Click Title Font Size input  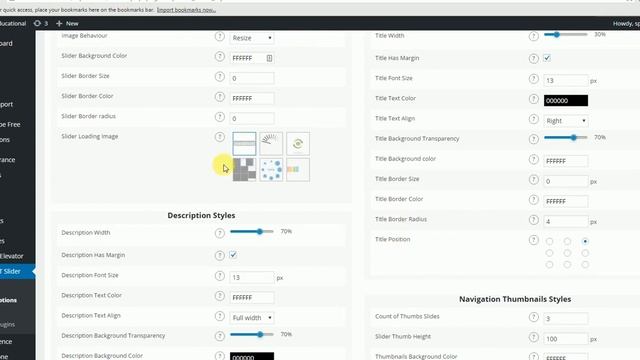pyautogui.click(x=566, y=80)
